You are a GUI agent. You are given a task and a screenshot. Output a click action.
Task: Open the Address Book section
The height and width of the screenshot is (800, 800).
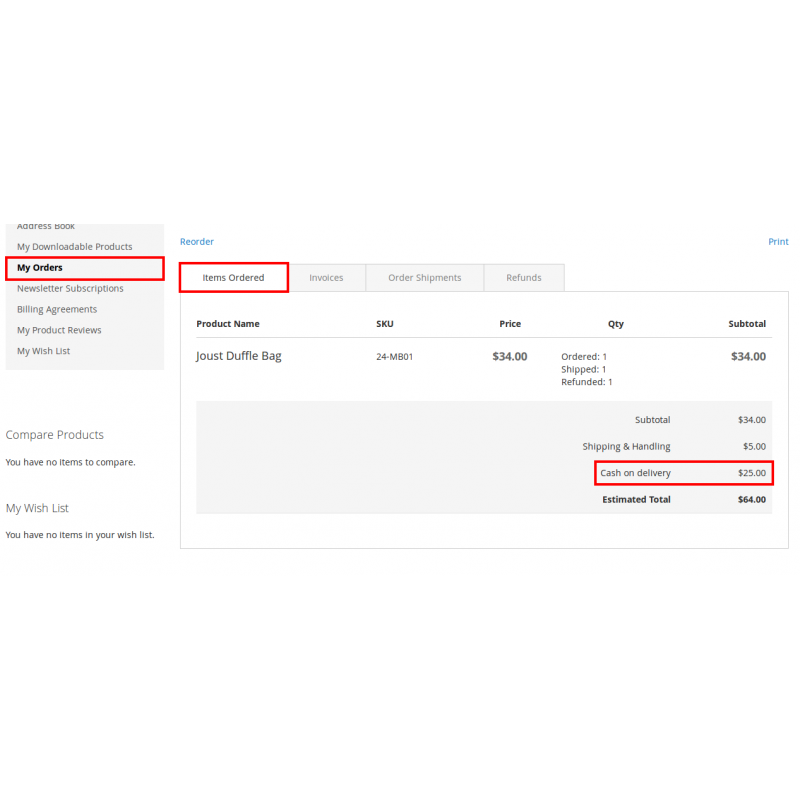[45, 226]
